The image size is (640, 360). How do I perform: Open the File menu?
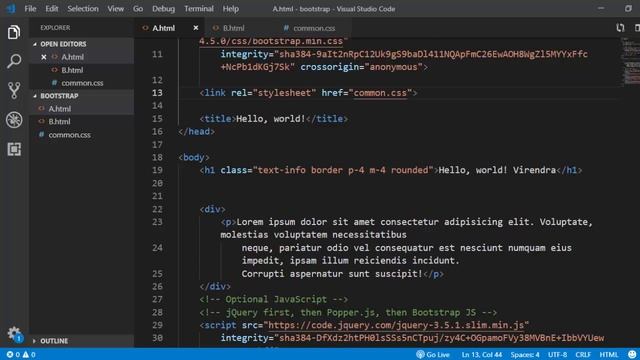click(x=30, y=9)
